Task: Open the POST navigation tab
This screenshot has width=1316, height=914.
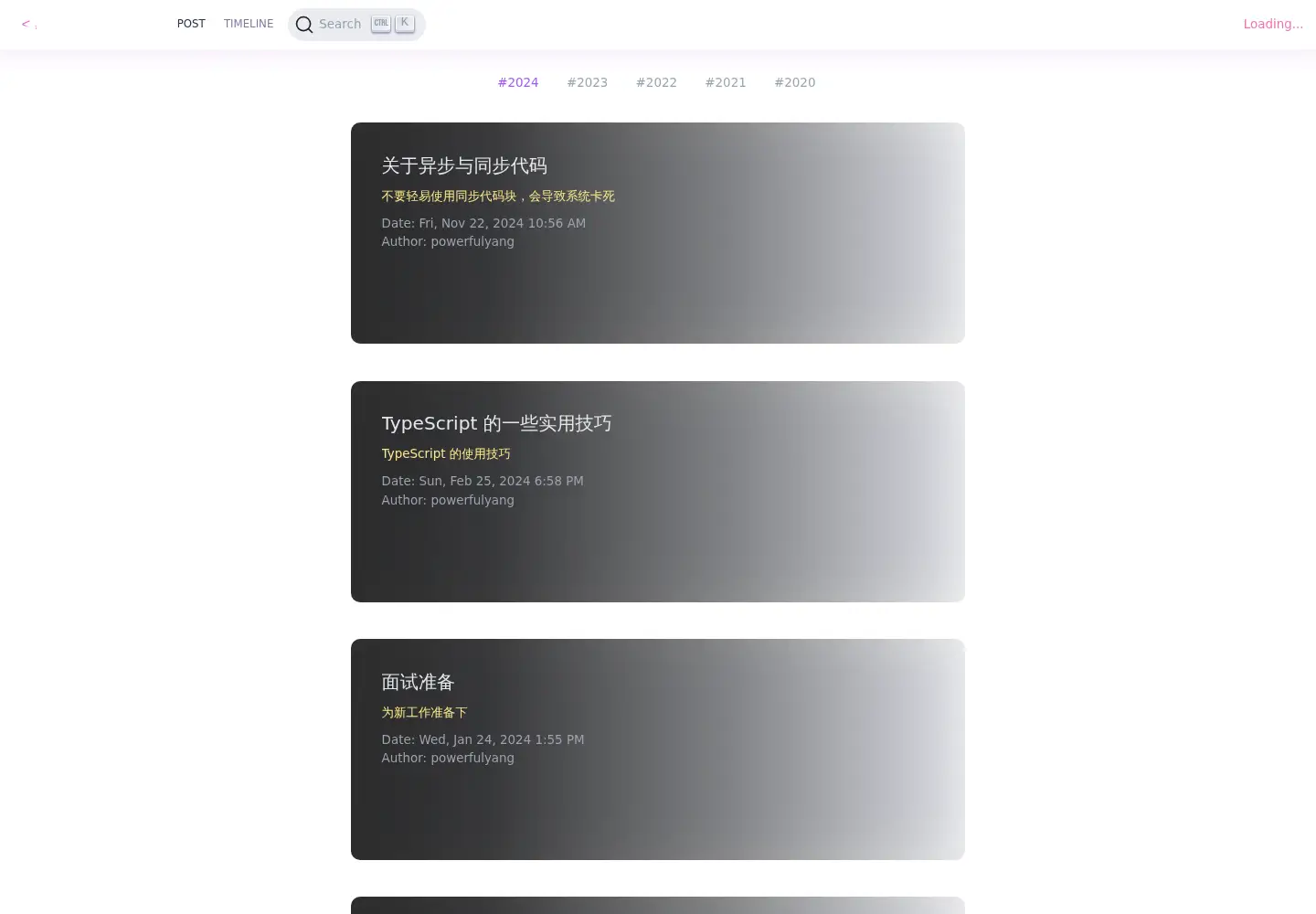Action: tap(191, 24)
